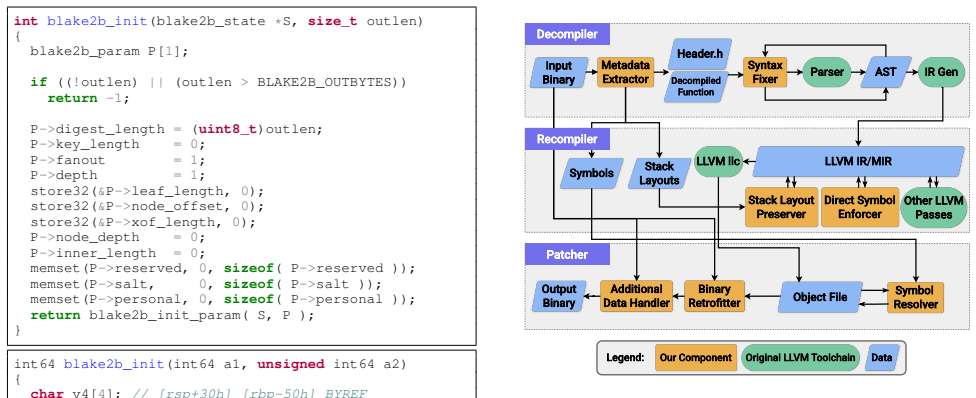Viewport: 976px width, 398px height.
Task: Select the Decompiled Function block
Action: tap(696, 86)
